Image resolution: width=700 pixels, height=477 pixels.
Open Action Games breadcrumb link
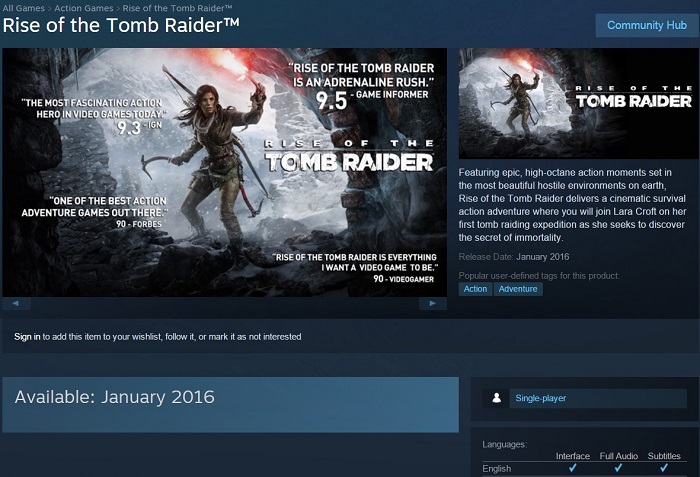click(x=84, y=8)
